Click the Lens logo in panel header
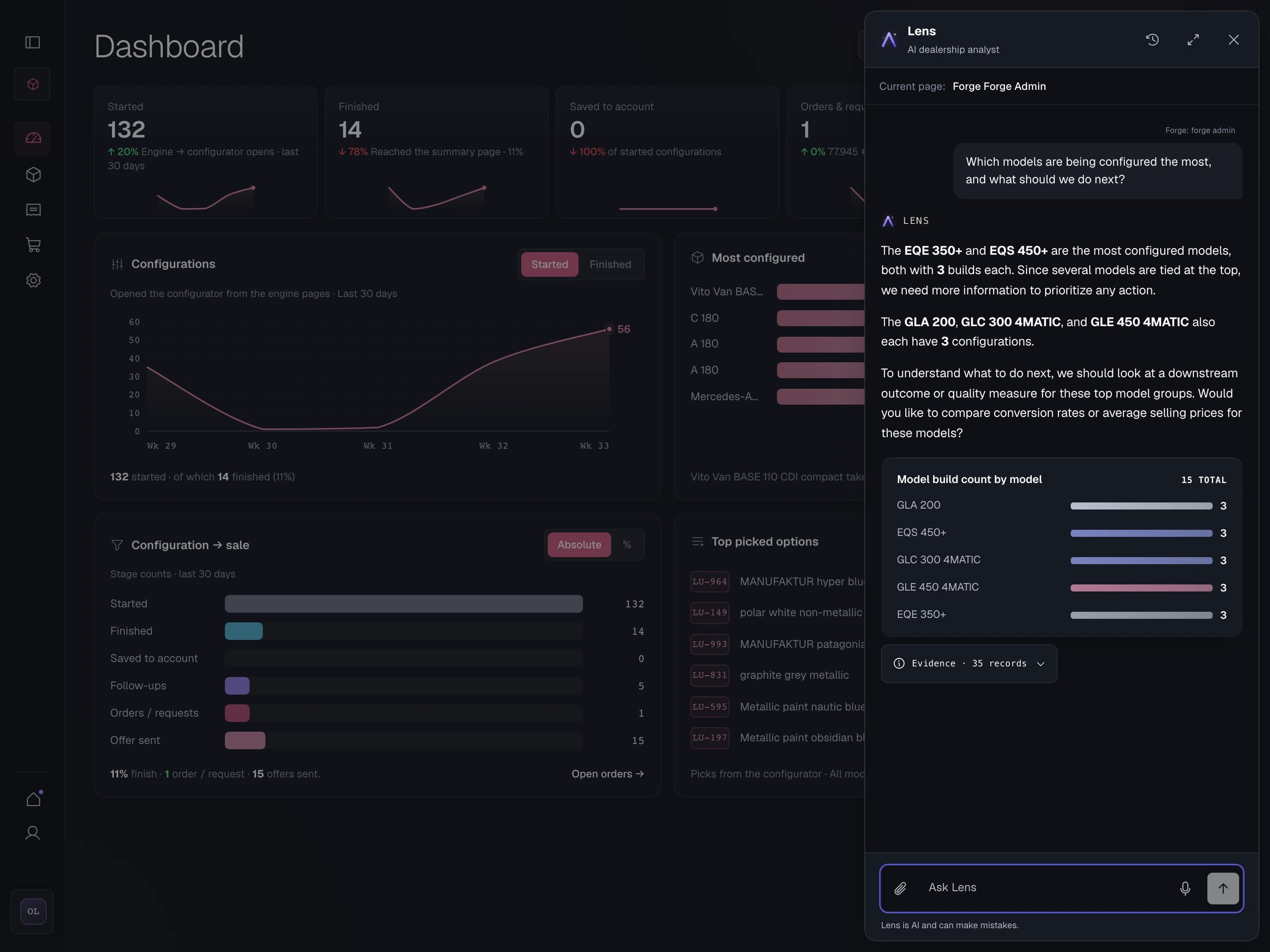 click(889, 40)
